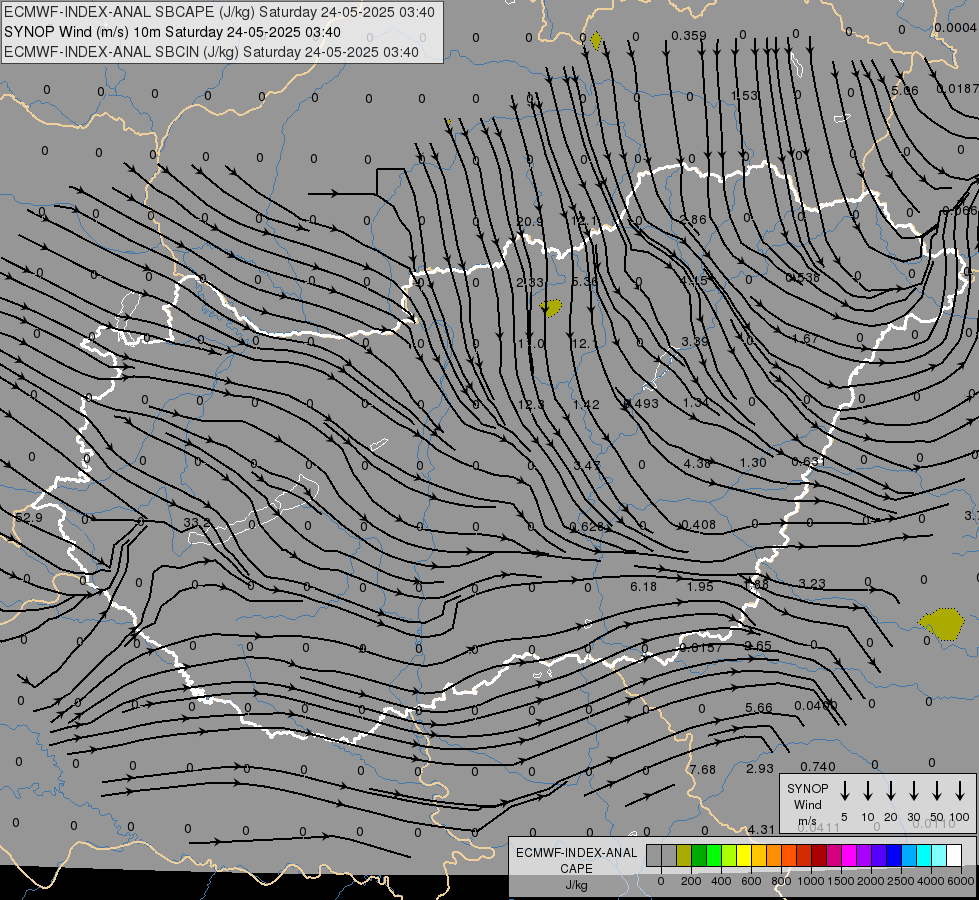979x900 pixels.
Task: Pick the white swatch above 6000 in the legend
Action: pos(954,855)
